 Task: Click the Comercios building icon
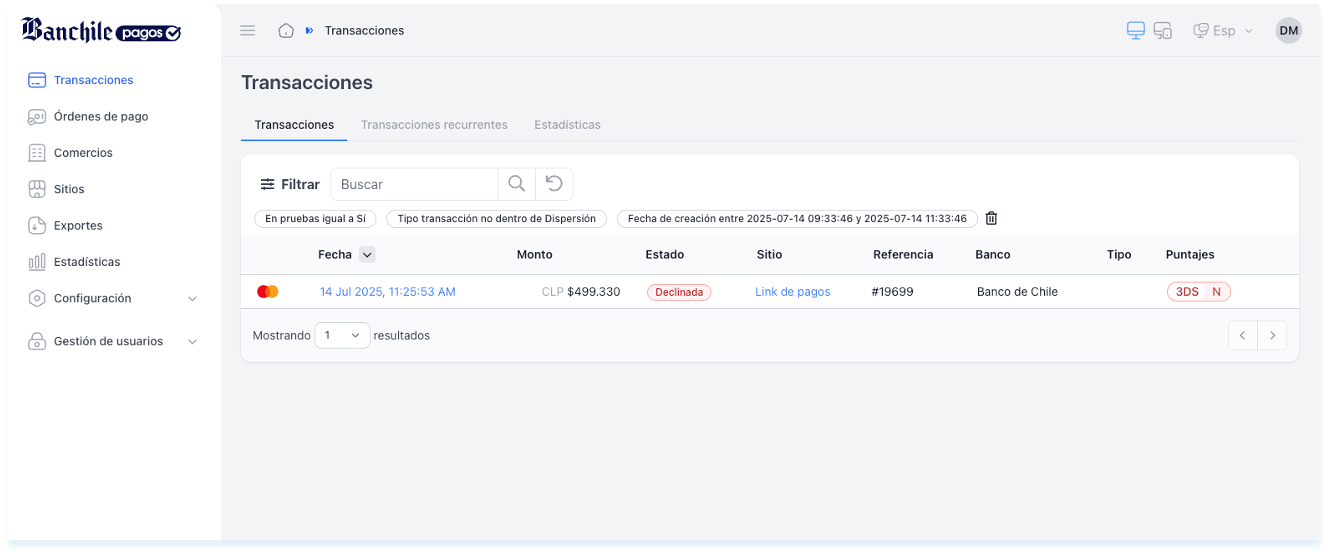click(x=37, y=153)
